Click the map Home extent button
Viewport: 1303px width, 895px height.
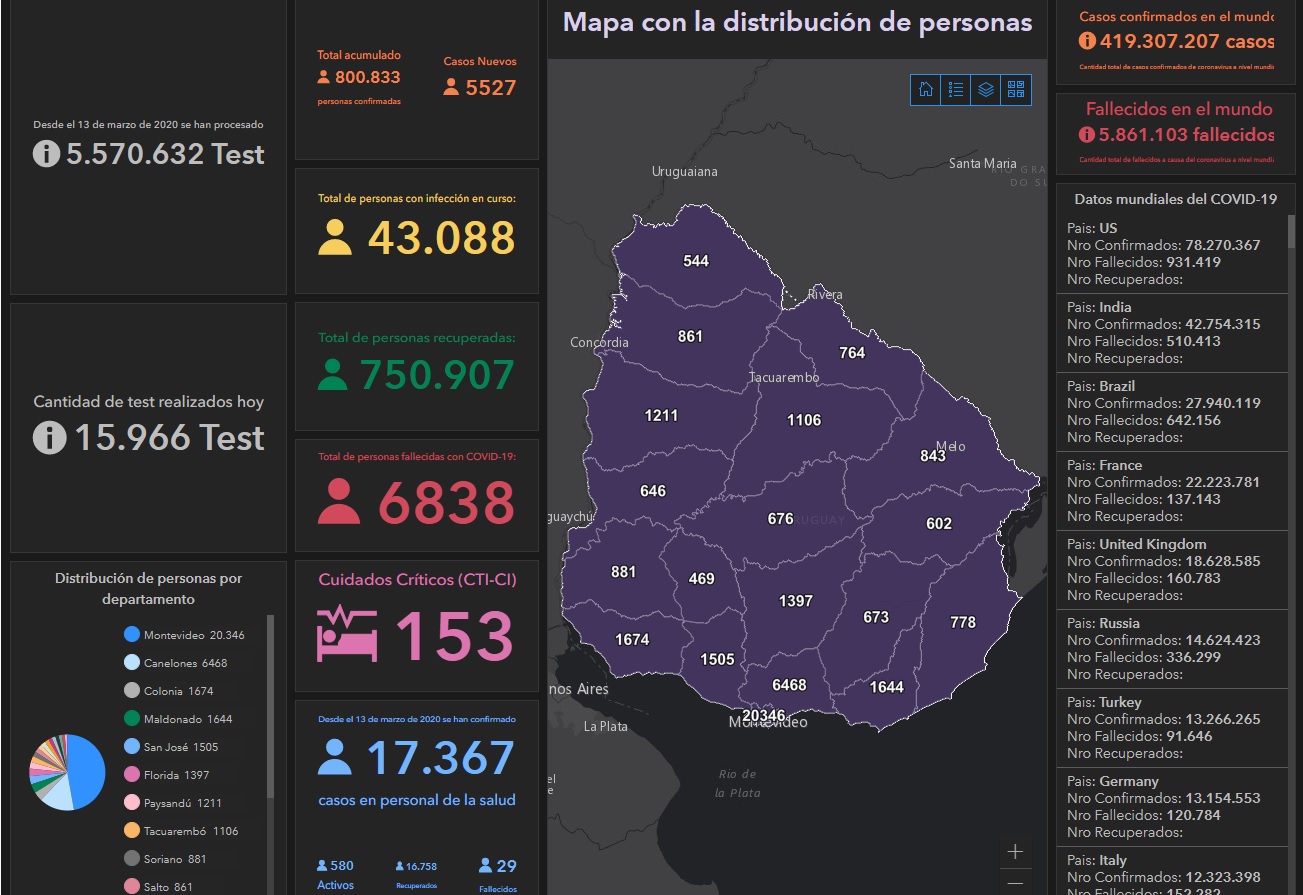point(926,90)
